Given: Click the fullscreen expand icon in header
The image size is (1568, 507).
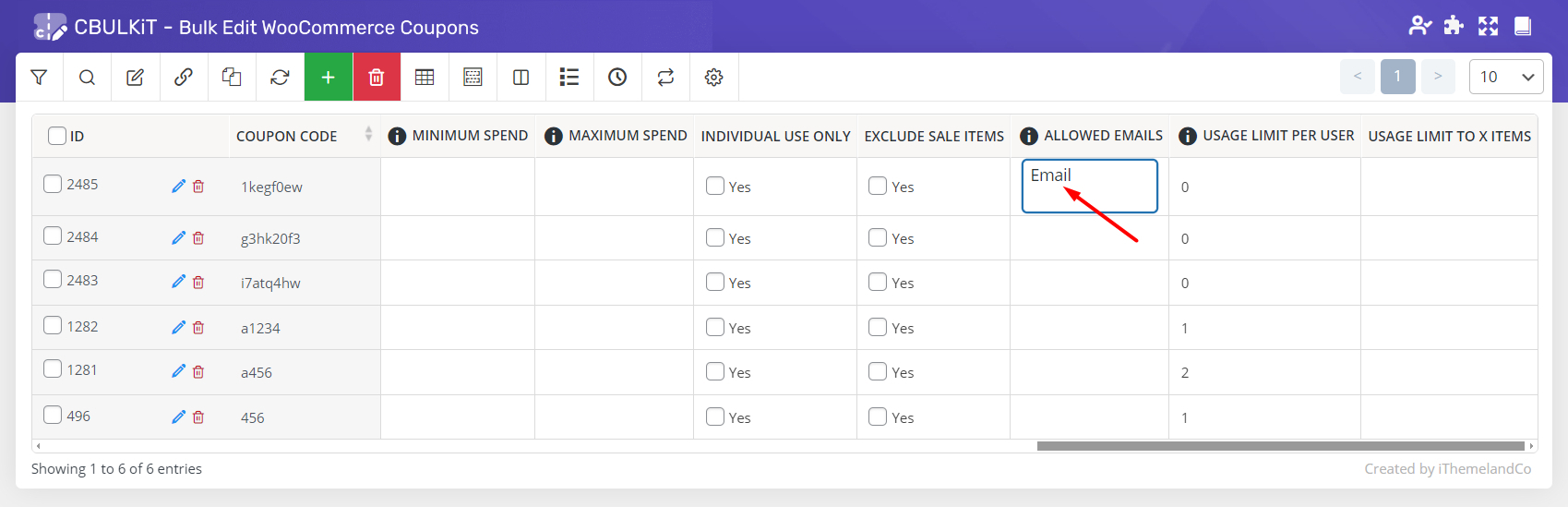Looking at the screenshot, I should (x=1488, y=26).
